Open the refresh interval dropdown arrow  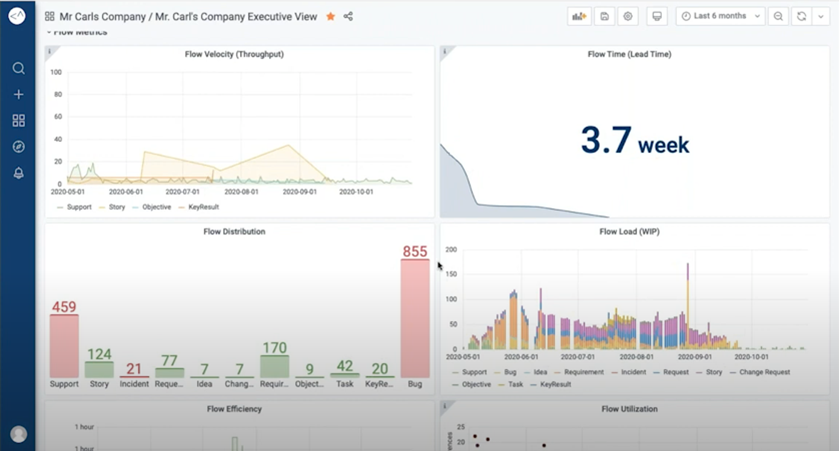coord(821,16)
